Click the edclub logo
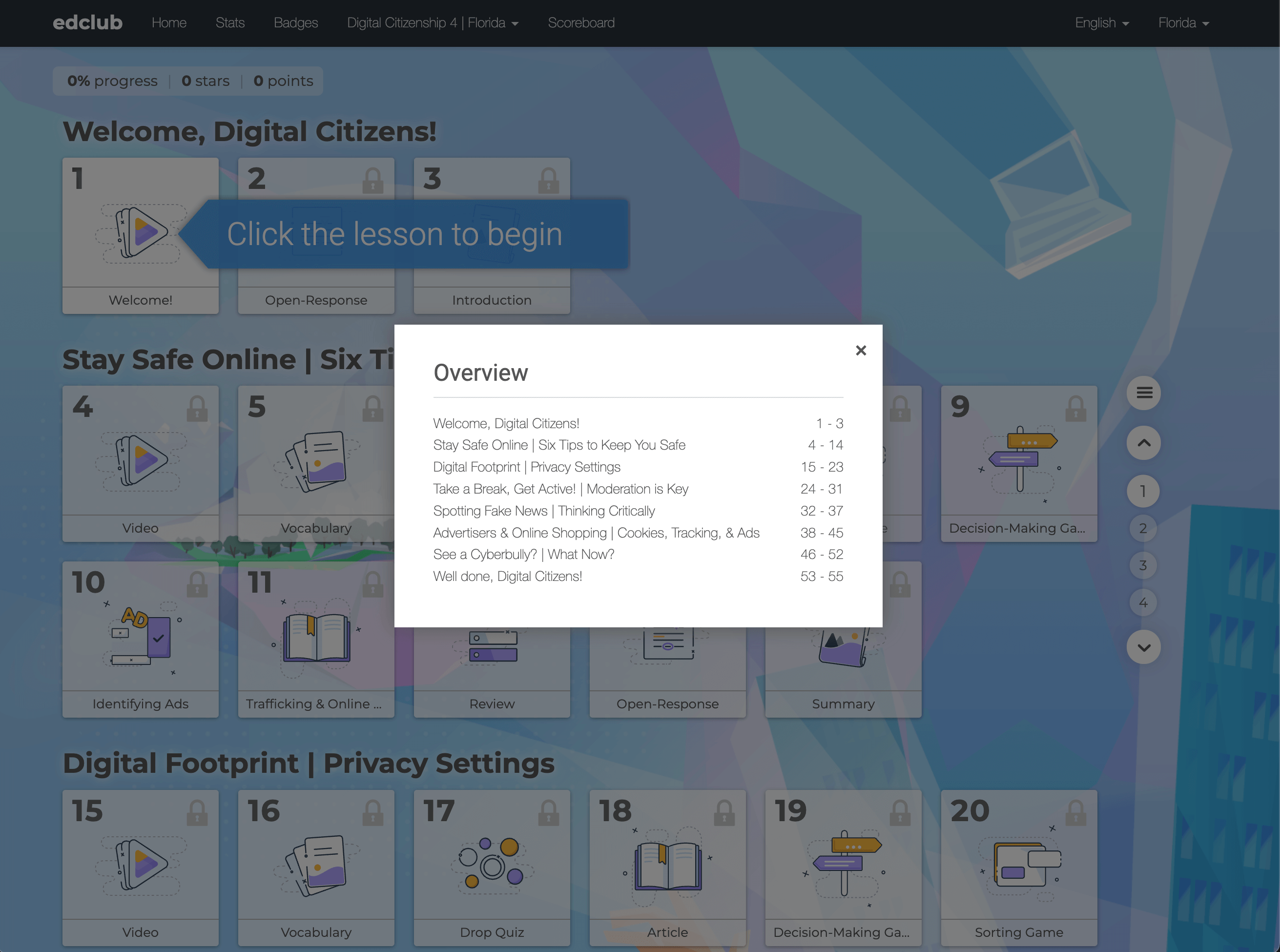This screenshot has height=952, width=1280. point(87,23)
